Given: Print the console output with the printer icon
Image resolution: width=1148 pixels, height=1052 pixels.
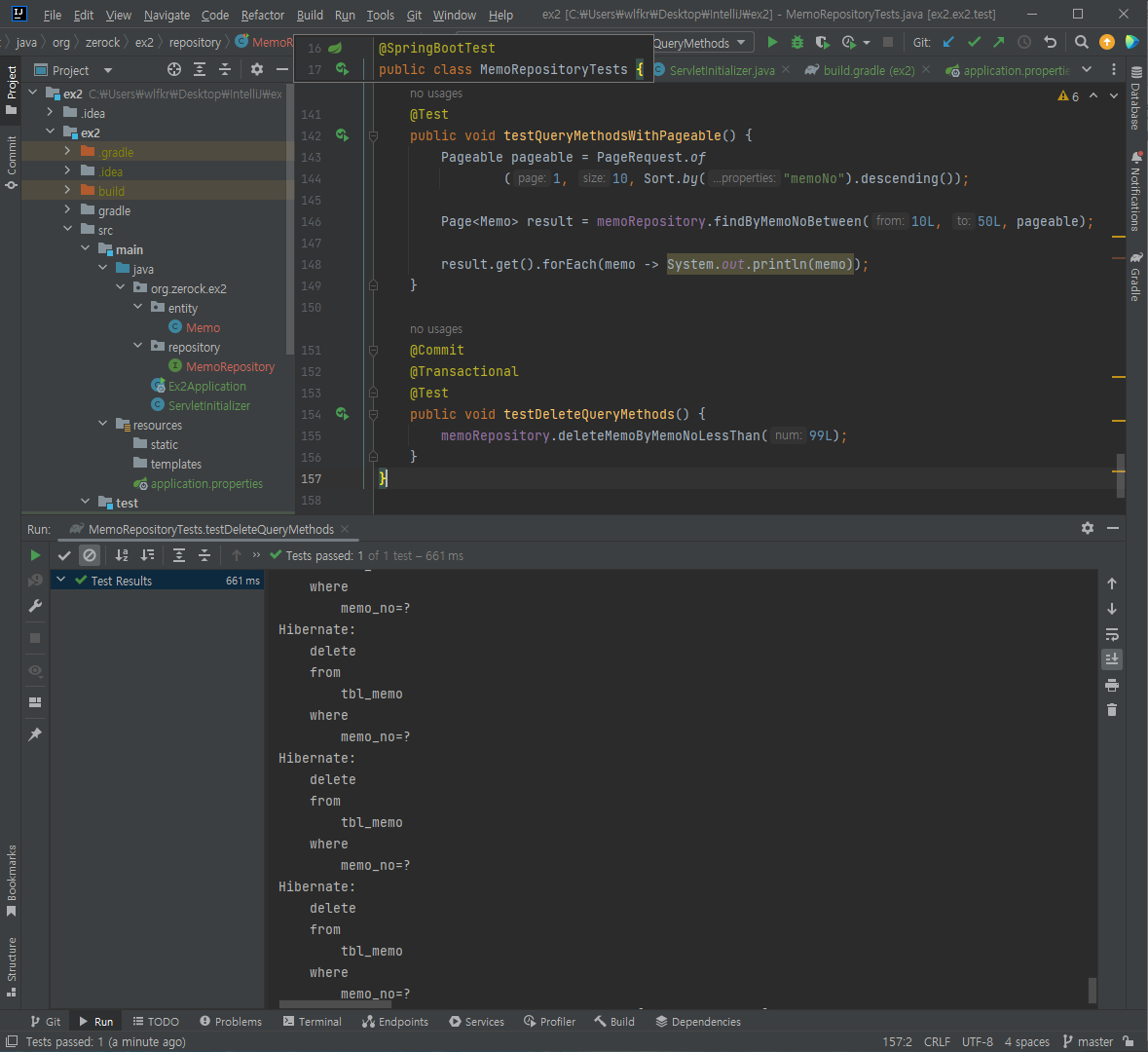Looking at the screenshot, I should 1111,685.
